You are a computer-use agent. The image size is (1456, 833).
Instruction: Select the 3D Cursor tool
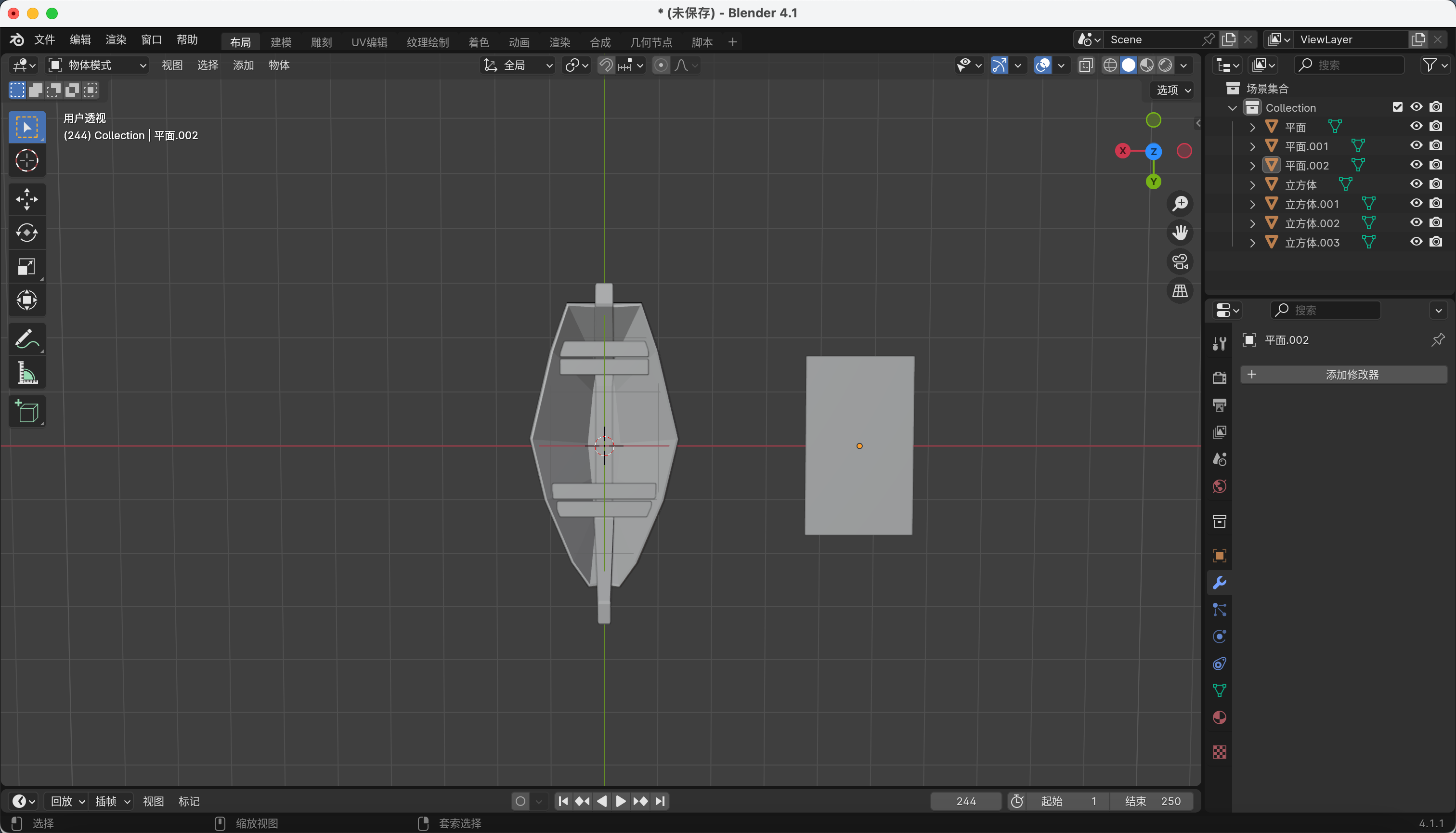tap(26, 161)
